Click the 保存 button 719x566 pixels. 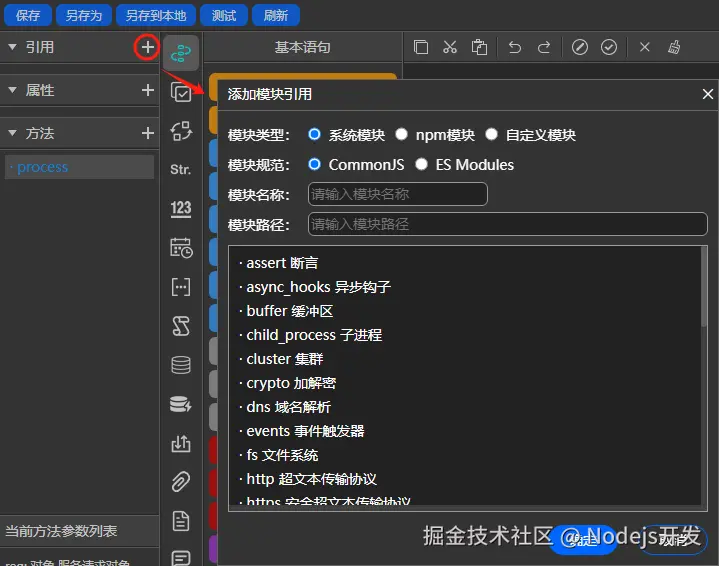(28, 15)
